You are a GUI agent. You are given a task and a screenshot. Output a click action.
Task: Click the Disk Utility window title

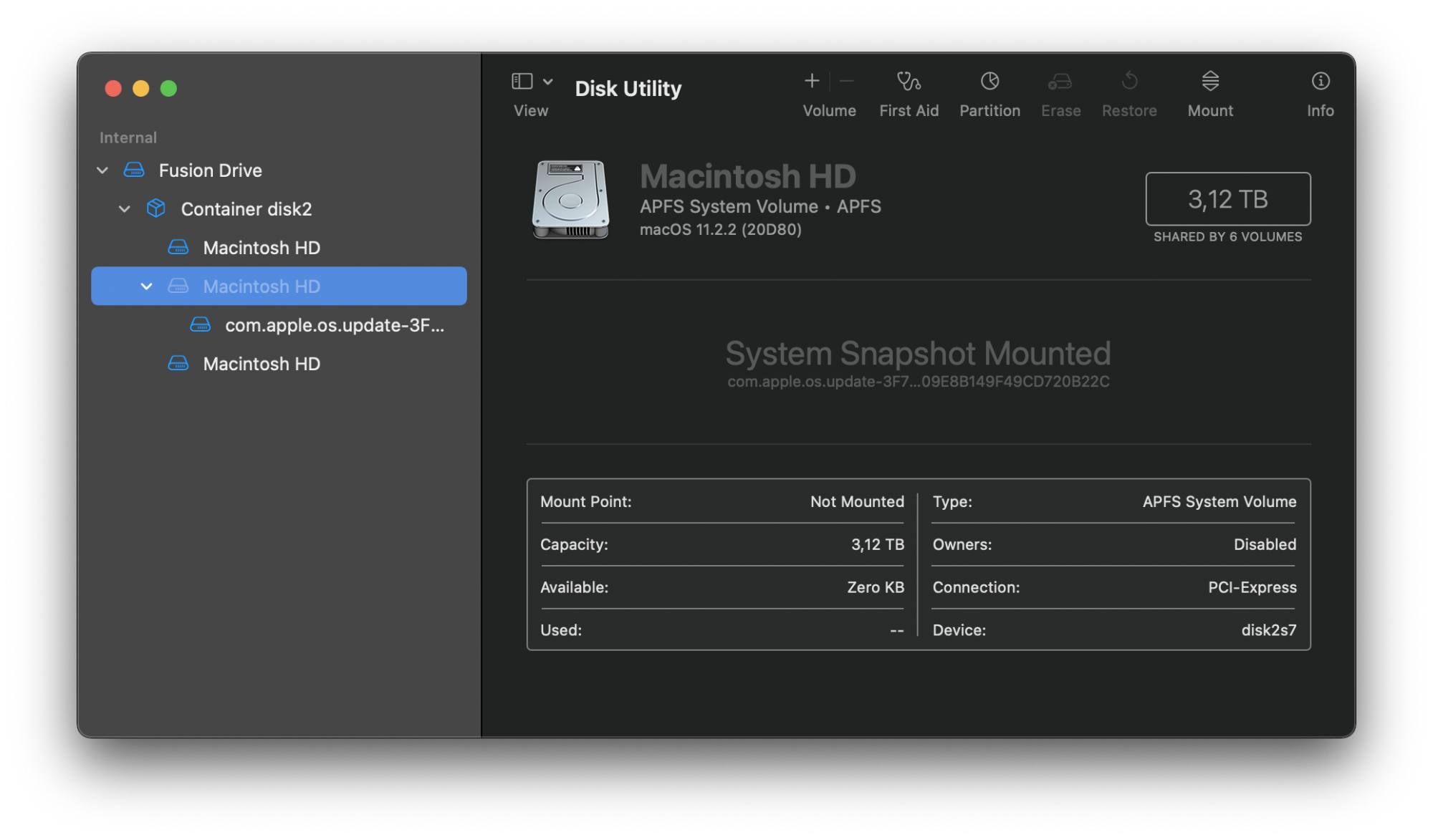(628, 89)
